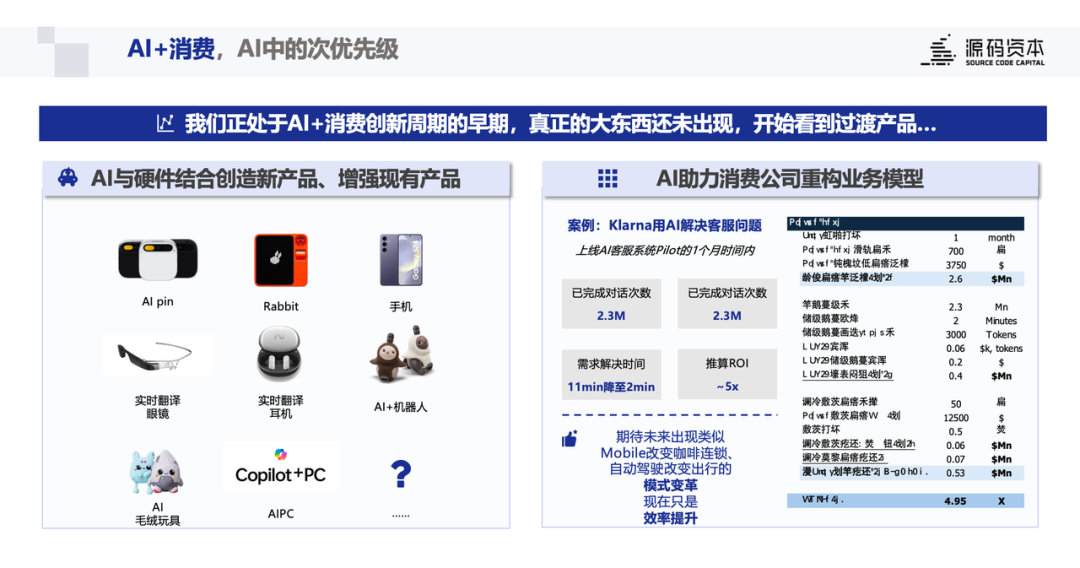Click the Rabbit label
This screenshot has width=1080, height=568.
coord(281,306)
